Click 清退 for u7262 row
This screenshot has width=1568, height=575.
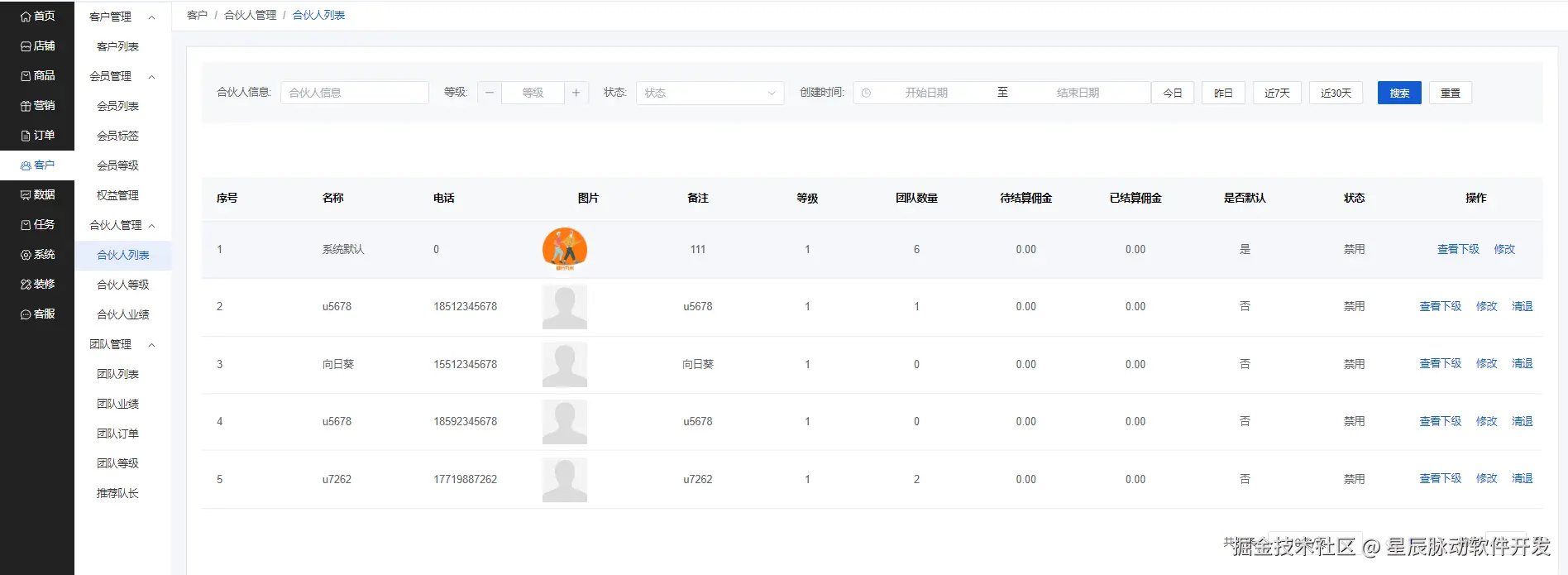pyautogui.click(x=1523, y=478)
